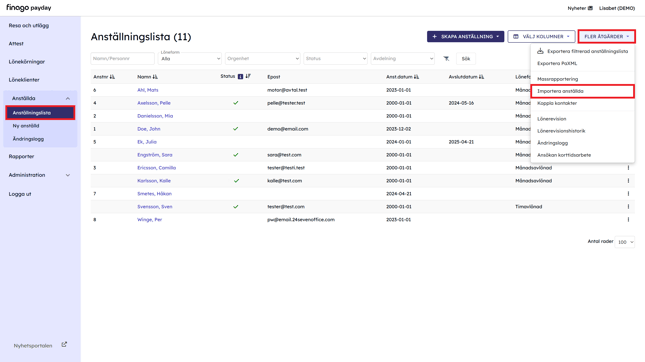Go to Attest in sidebar

[16, 44]
